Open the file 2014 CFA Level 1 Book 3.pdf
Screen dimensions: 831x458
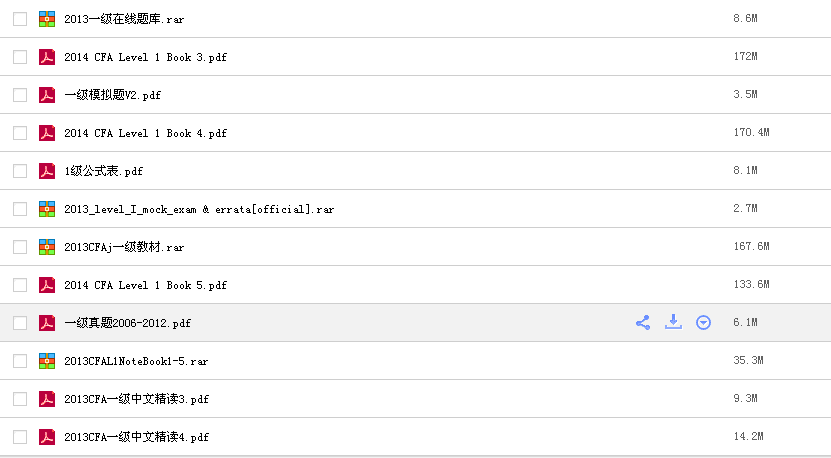click(x=145, y=57)
